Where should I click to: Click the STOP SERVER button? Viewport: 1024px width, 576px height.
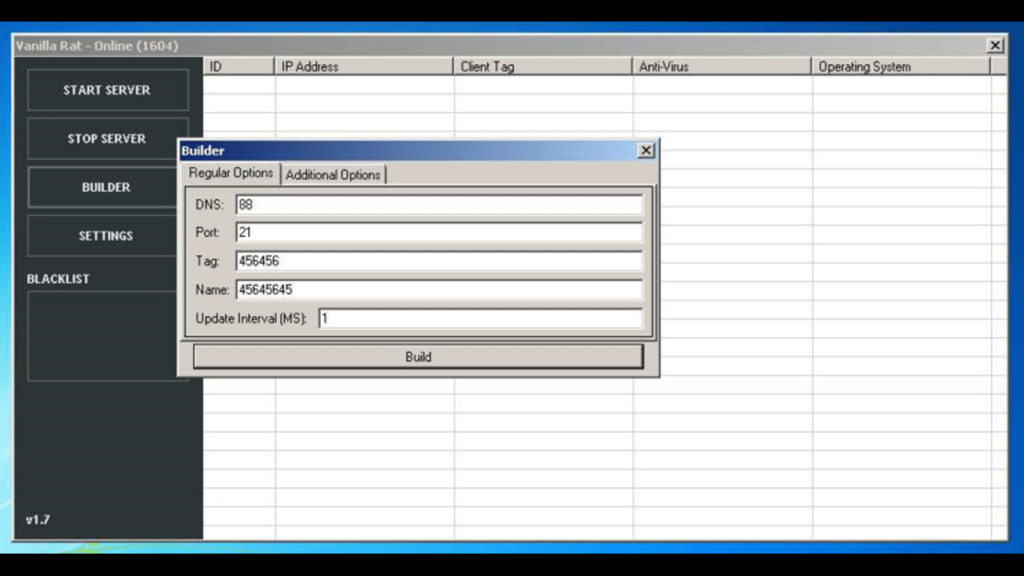pos(108,138)
